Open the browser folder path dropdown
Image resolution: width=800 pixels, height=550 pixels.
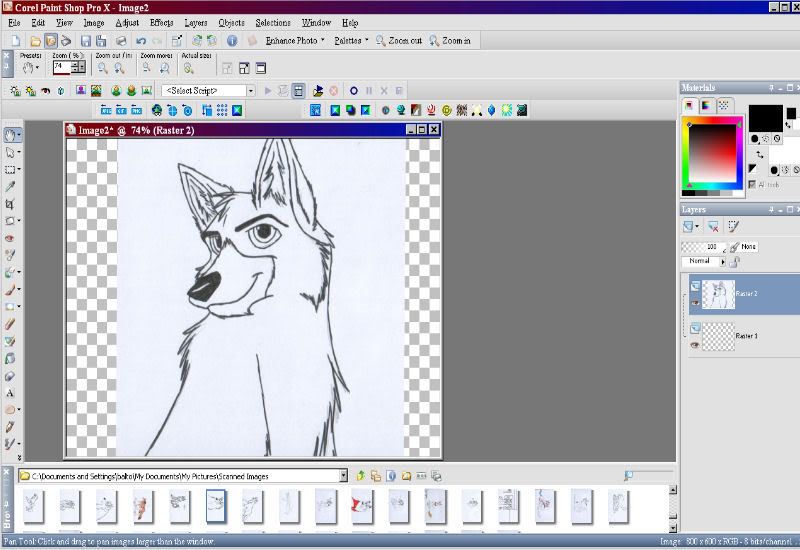pyautogui.click(x=343, y=476)
